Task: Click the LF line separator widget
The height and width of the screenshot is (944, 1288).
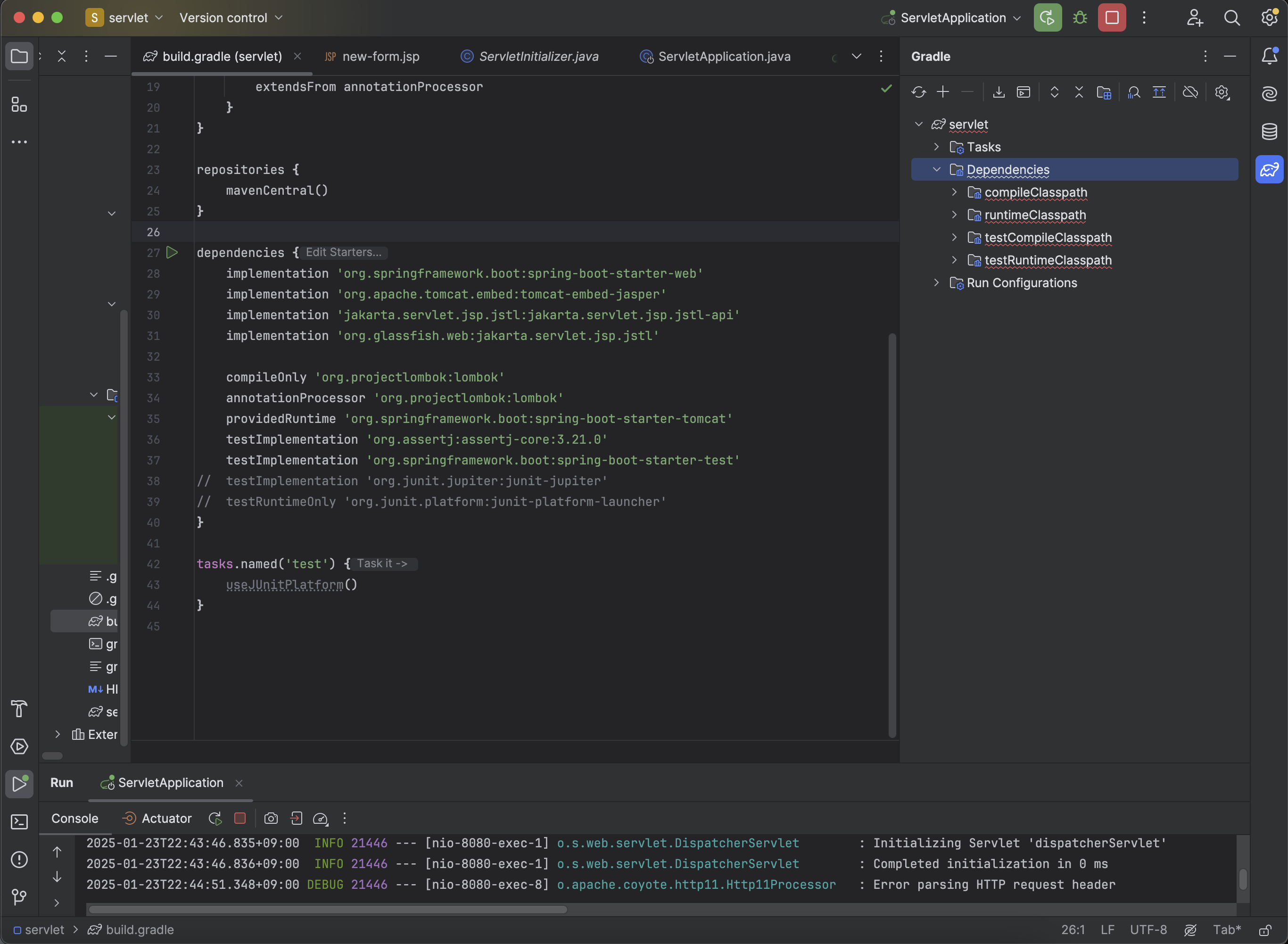Action: [x=1107, y=930]
